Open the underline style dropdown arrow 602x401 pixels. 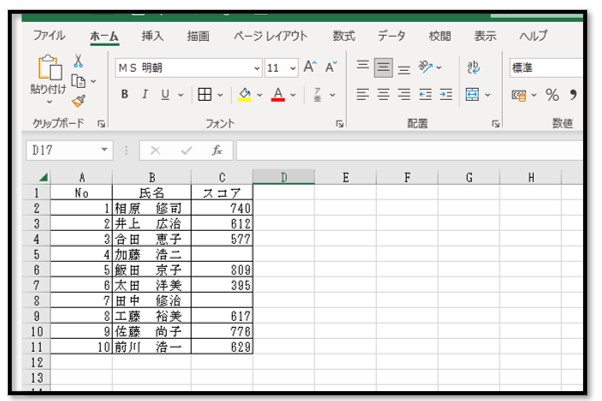(180, 95)
